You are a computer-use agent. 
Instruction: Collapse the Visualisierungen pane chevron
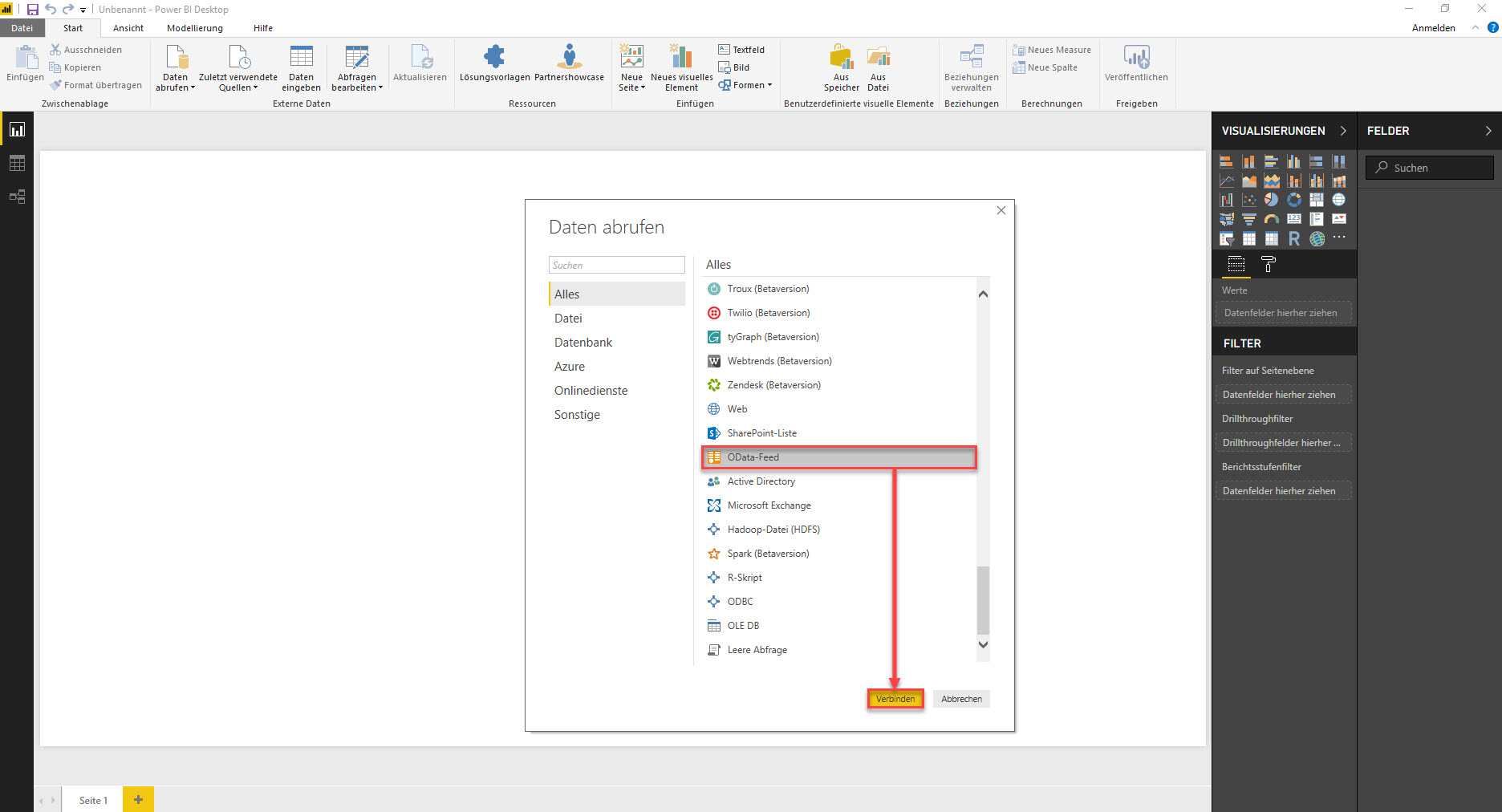click(1343, 131)
